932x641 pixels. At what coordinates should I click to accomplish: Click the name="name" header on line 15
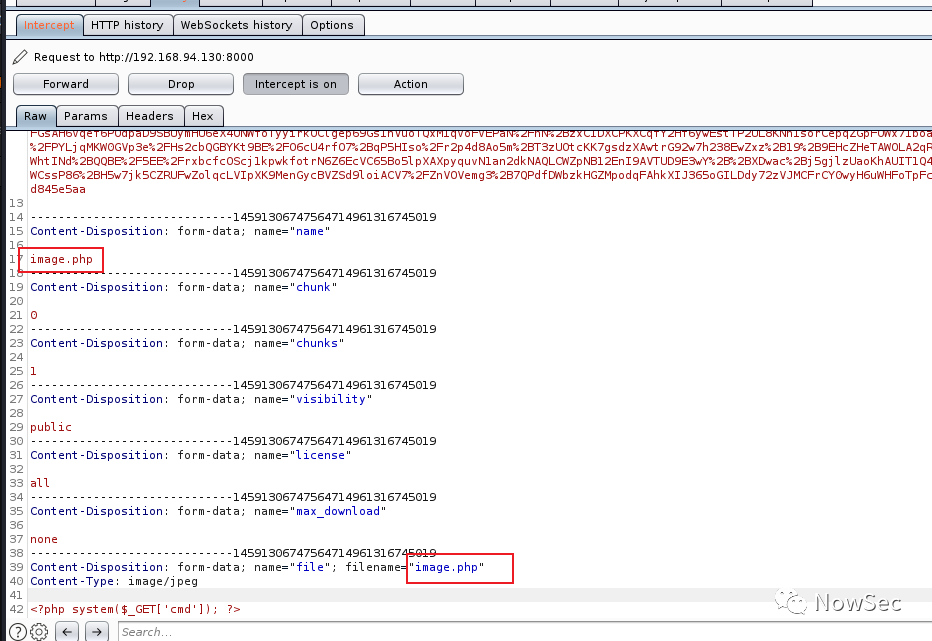[x=180, y=231]
